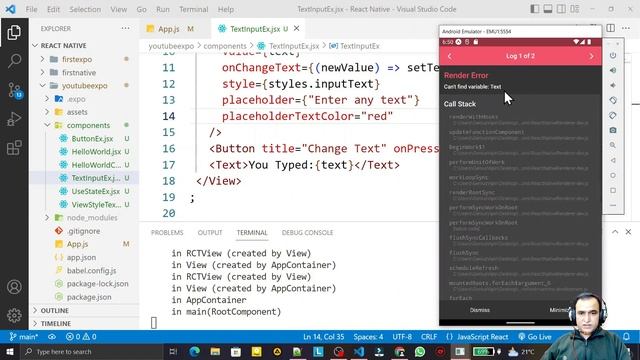The height and width of the screenshot is (360, 640).
Task: Collapse the youtubeexpo folder
Action: [42, 85]
